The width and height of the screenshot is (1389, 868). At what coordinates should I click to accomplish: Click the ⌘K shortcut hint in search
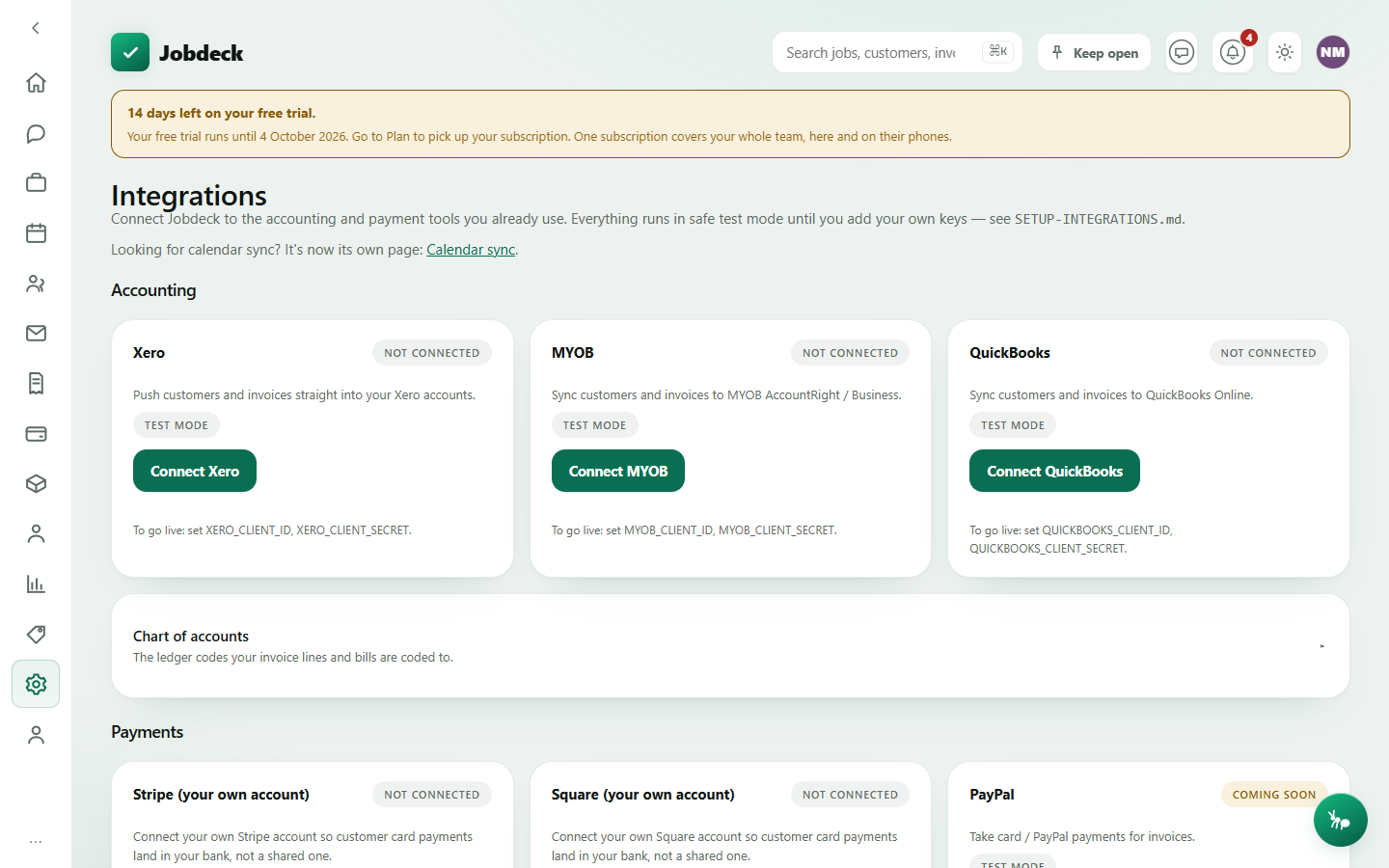[x=998, y=51]
